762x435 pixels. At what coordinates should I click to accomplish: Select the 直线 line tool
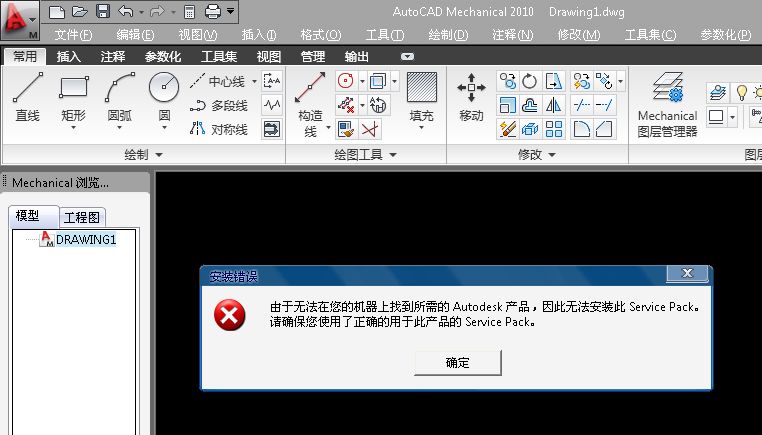27,97
